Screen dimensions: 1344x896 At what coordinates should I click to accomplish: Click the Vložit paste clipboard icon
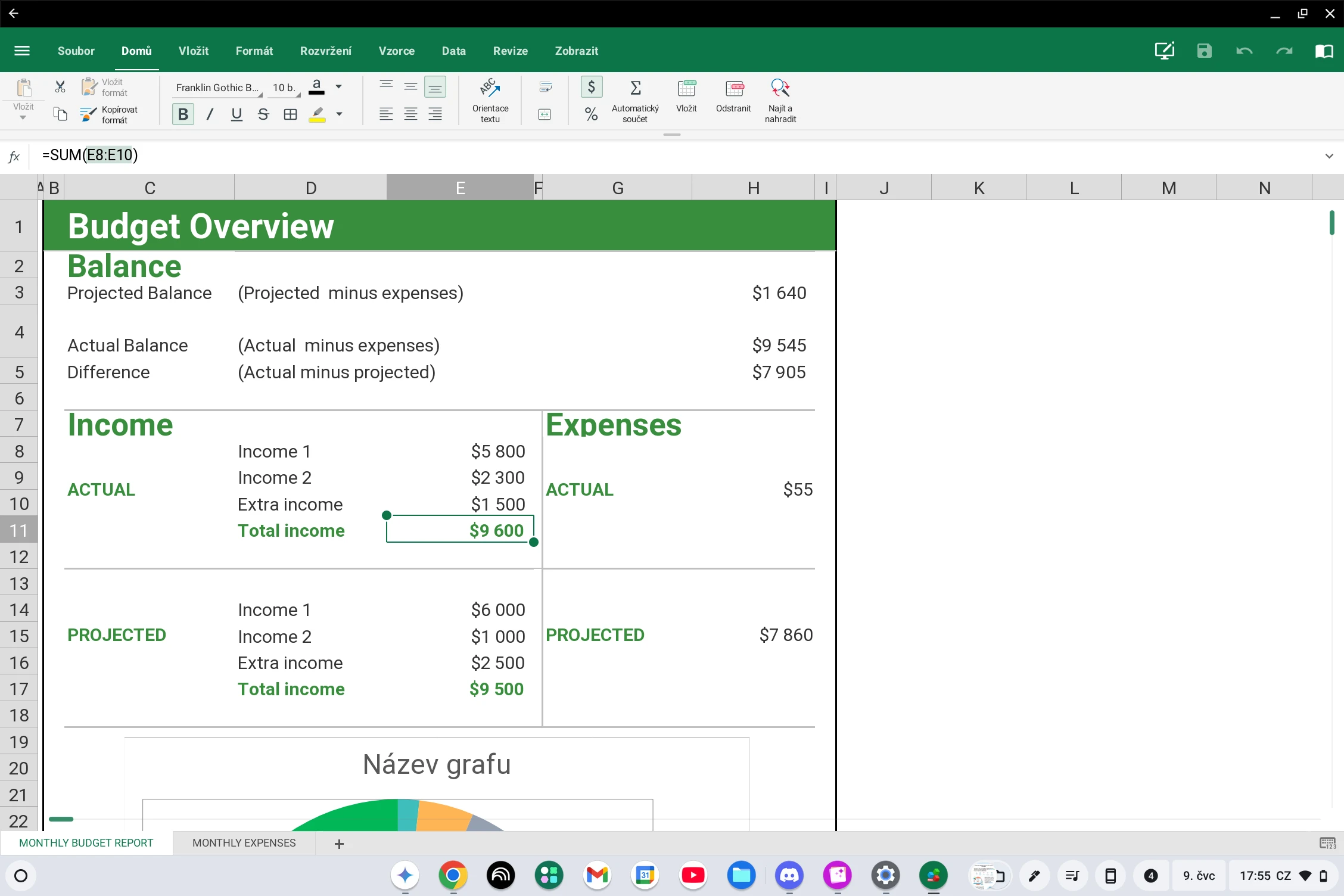point(23,88)
